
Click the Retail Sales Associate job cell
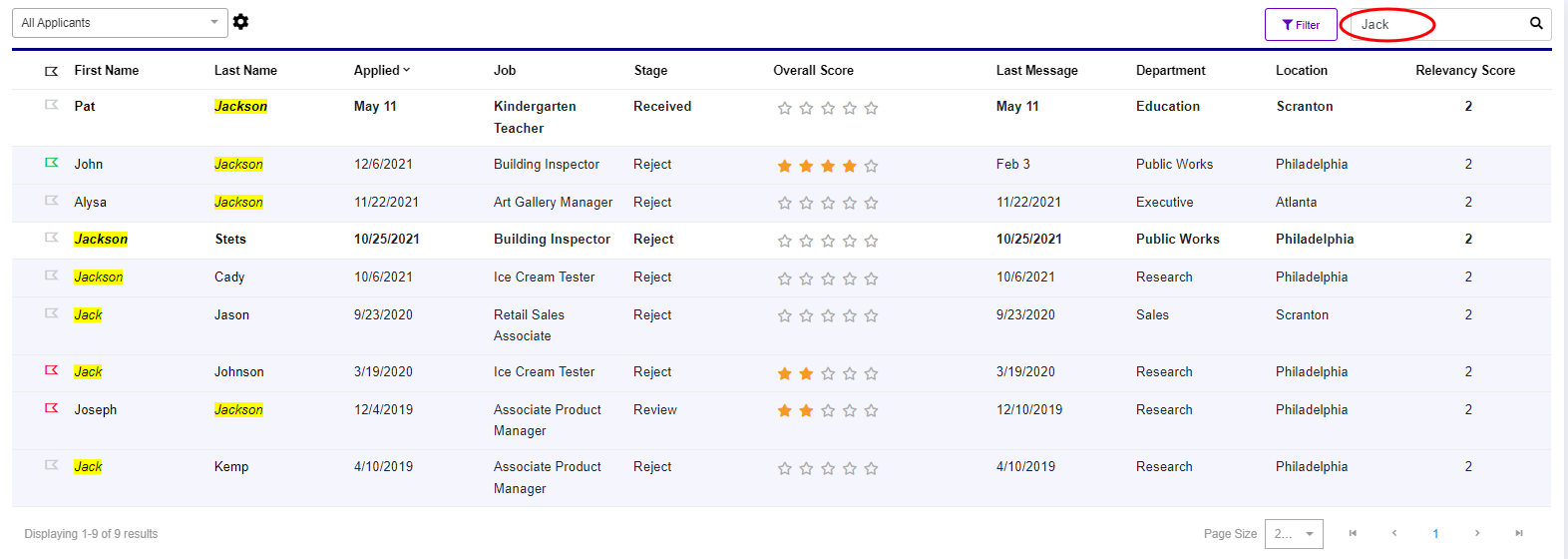click(x=529, y=325)
